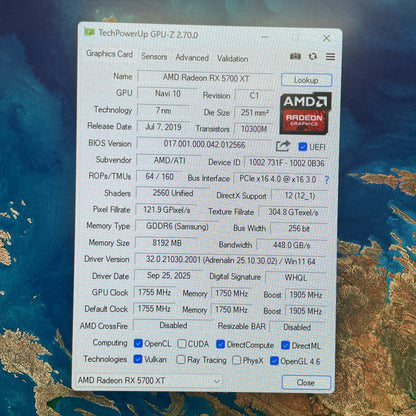Click the Digital Signature value WHQL
Screen dimensions: 416x416
point(296,278)
